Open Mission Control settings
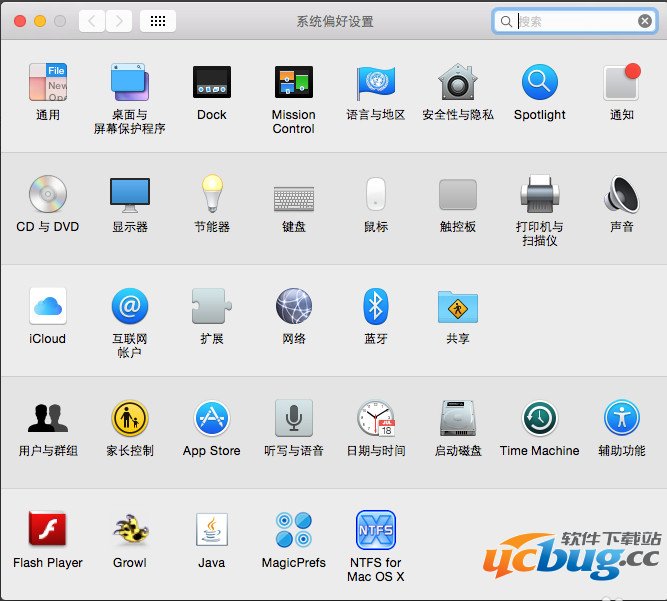The width and height of the screenshot is (667, 601). coord(293,83)
